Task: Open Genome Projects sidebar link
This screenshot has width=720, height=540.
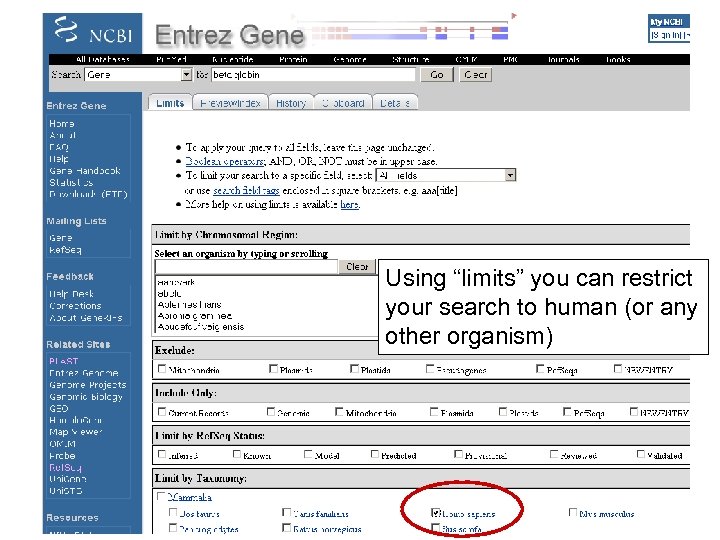Action: point(87,385)
